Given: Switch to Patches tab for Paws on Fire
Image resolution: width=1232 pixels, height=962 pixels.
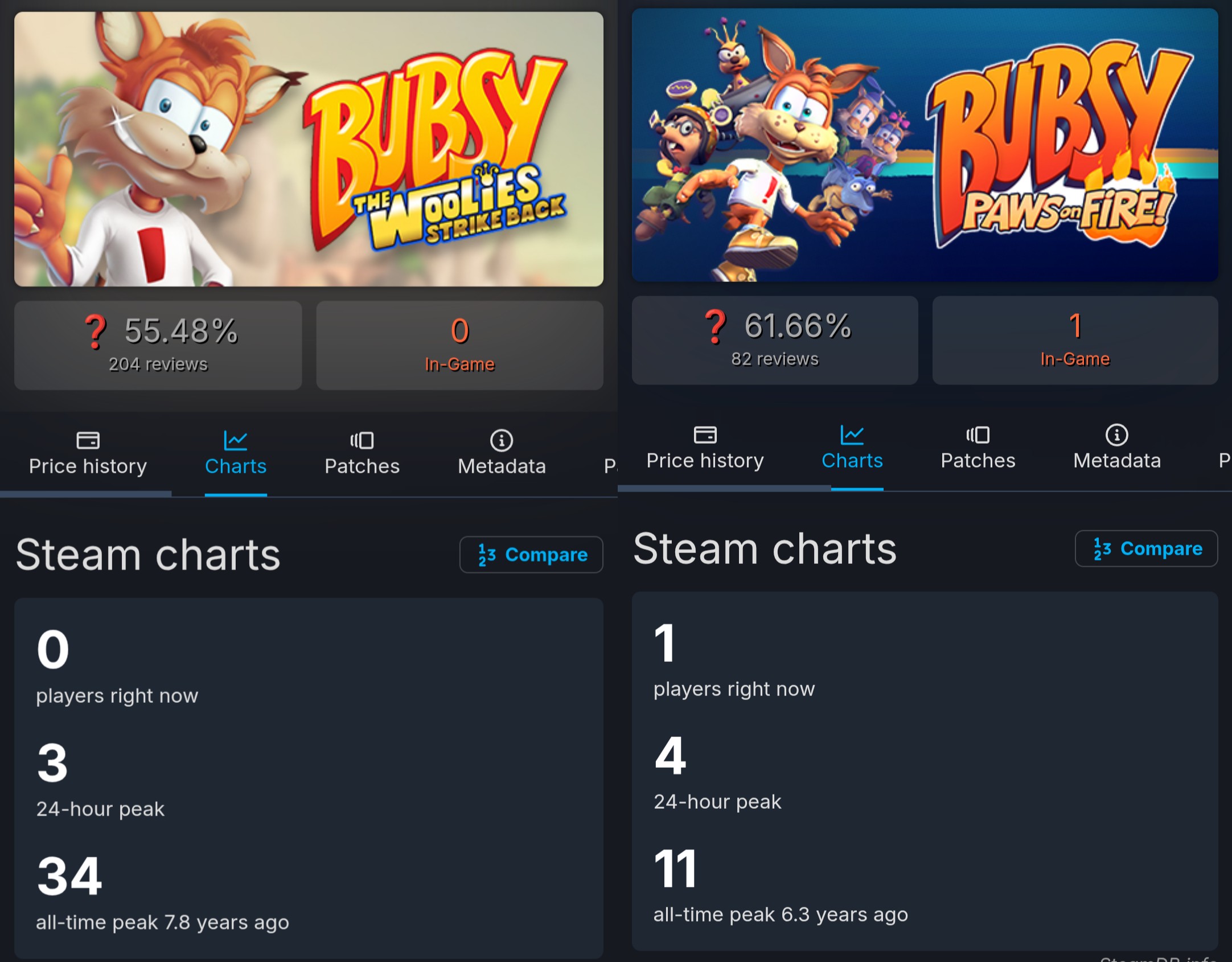Looking at the screenshot, I should [978, 460].
